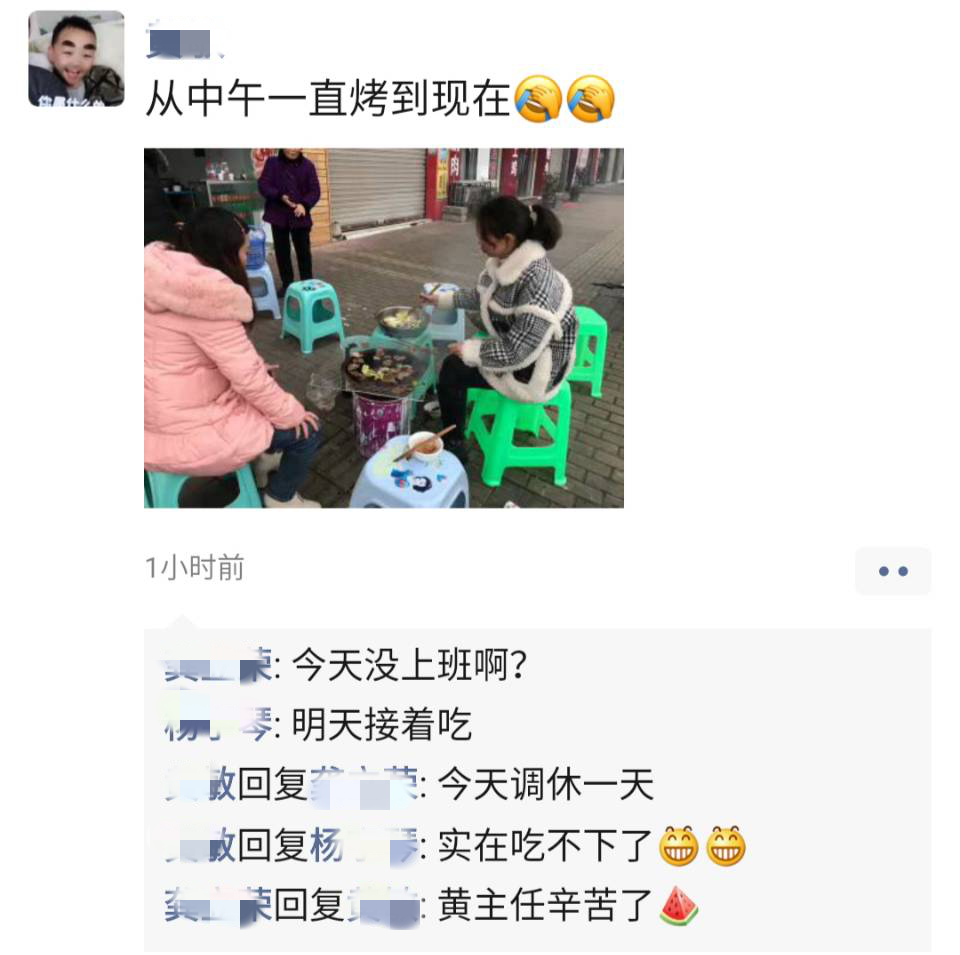Select the post text 从中午一直烤到现在
The image size is (960, 955).
pyautogui.click(x=328, y=99)
